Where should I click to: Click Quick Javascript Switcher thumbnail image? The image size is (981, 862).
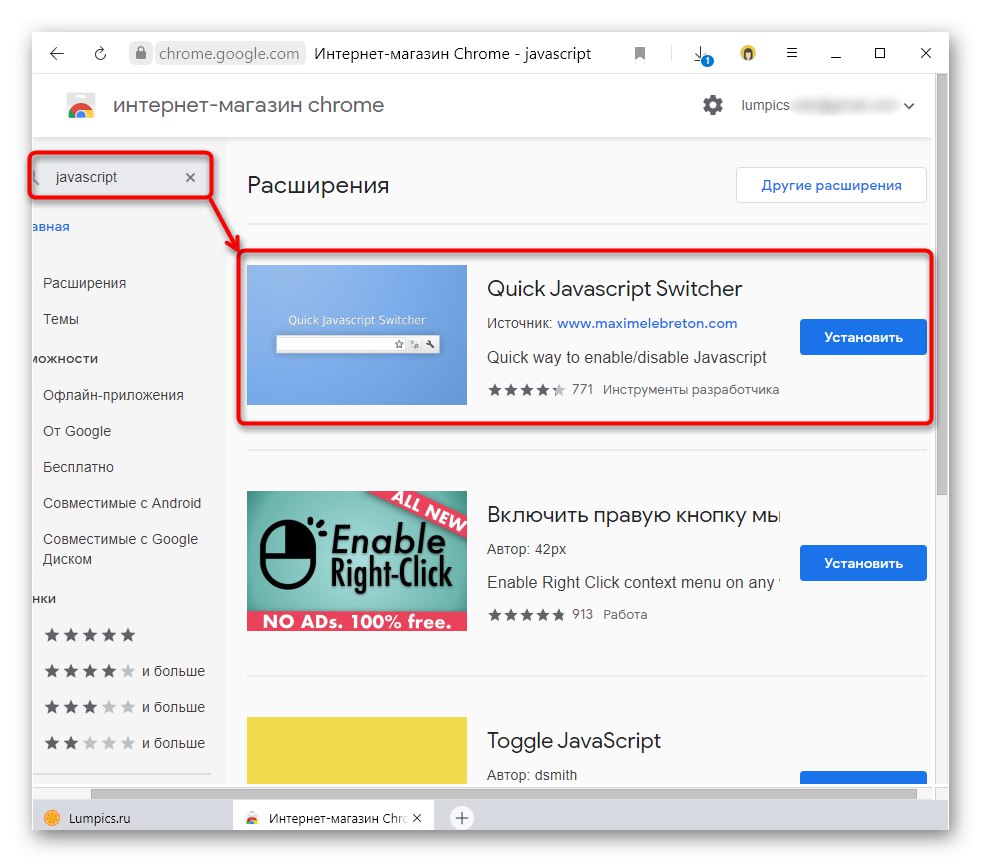point(357,335)
